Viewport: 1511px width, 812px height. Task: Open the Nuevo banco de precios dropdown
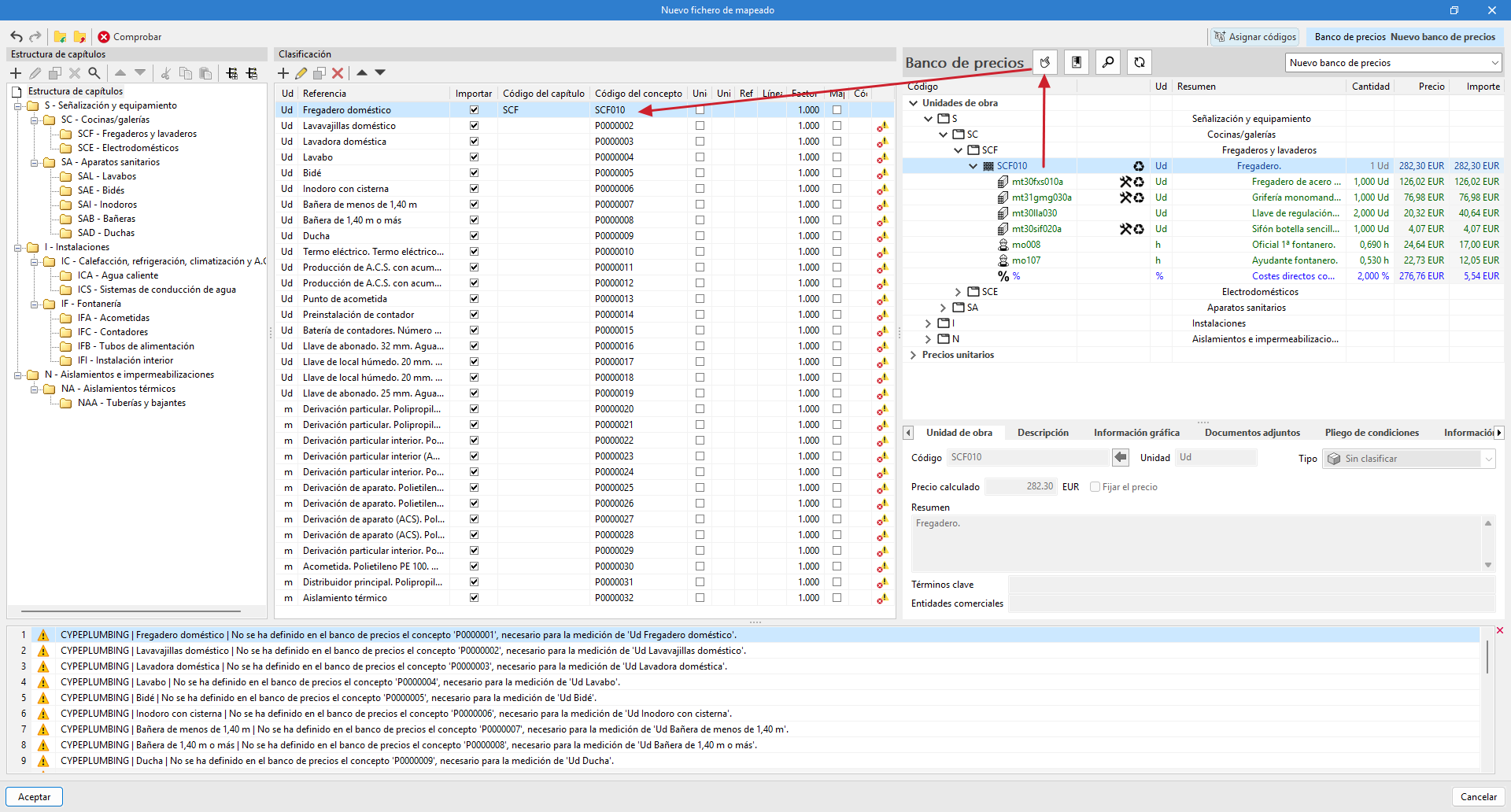point(1394,63)
